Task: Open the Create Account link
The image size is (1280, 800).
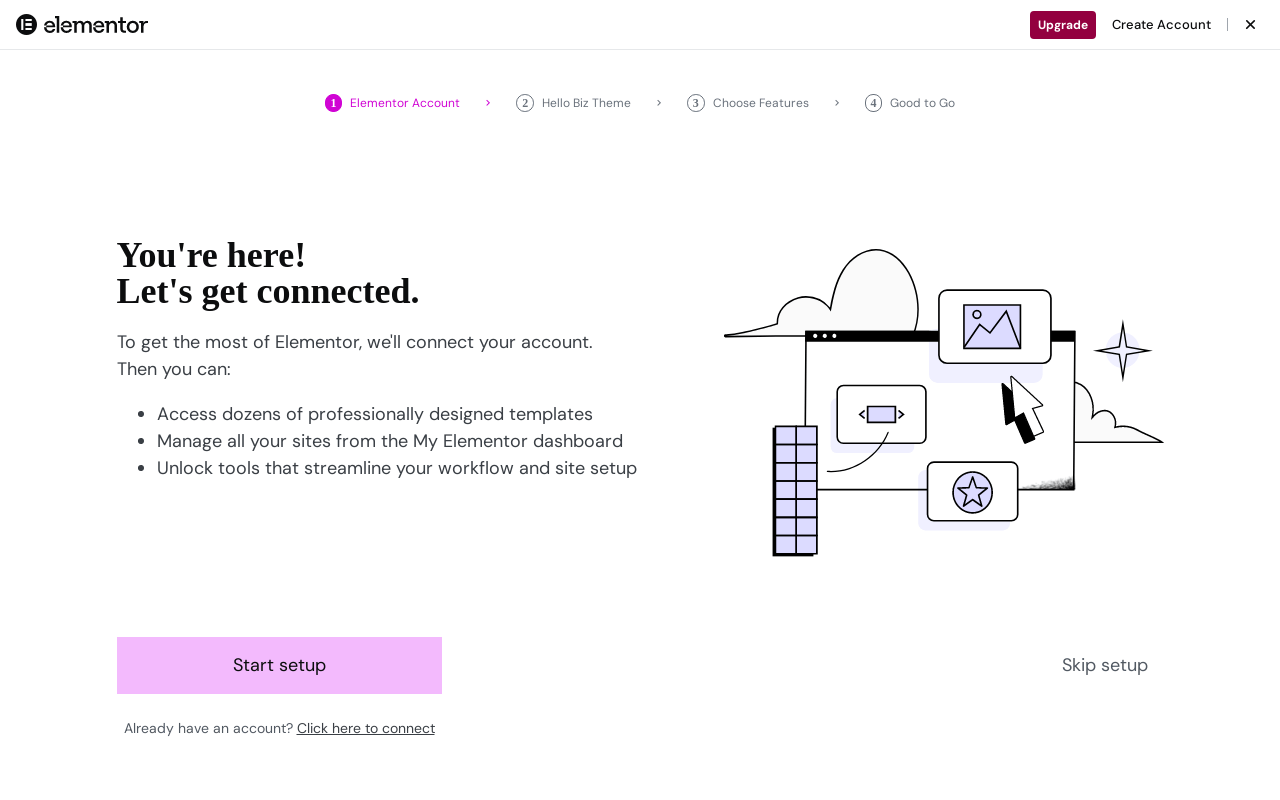Action: point(1161,25)
